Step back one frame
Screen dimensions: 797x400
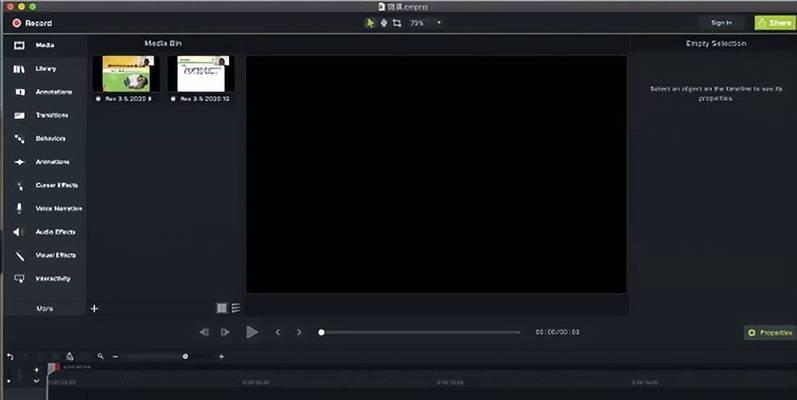(x=204, y=332)
